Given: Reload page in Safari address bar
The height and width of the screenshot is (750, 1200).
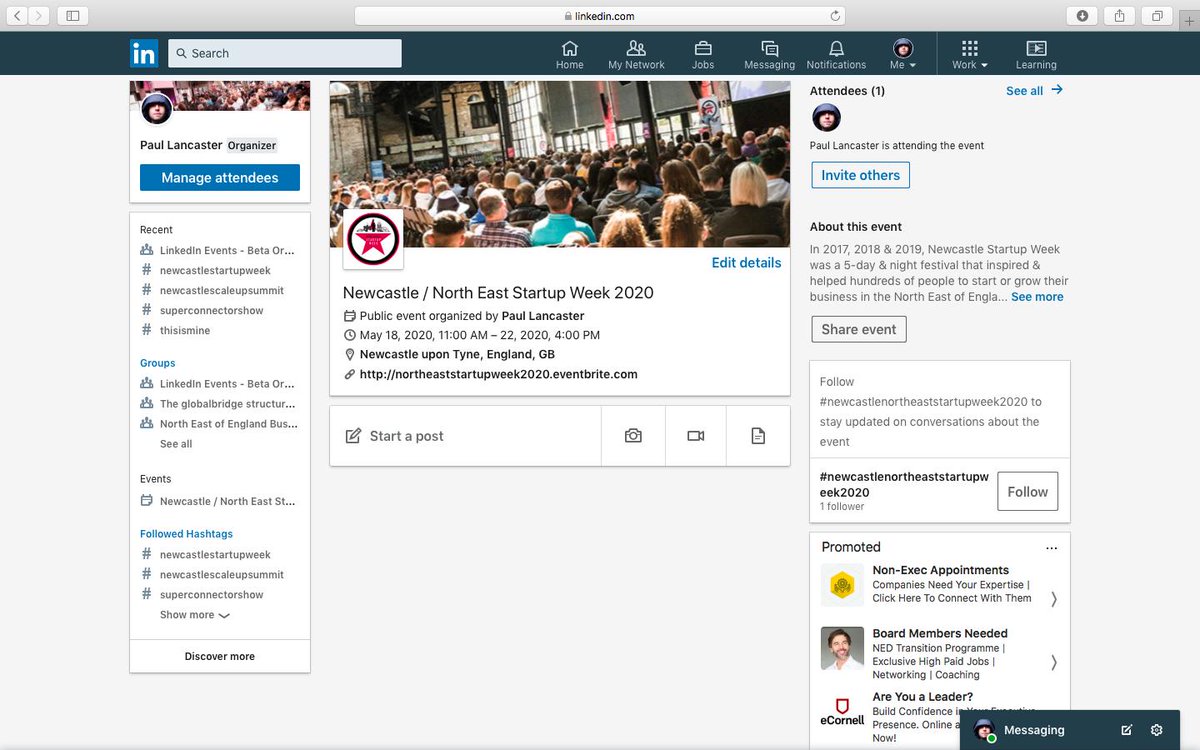Looking at the screenshot, I should coord(835,16).
